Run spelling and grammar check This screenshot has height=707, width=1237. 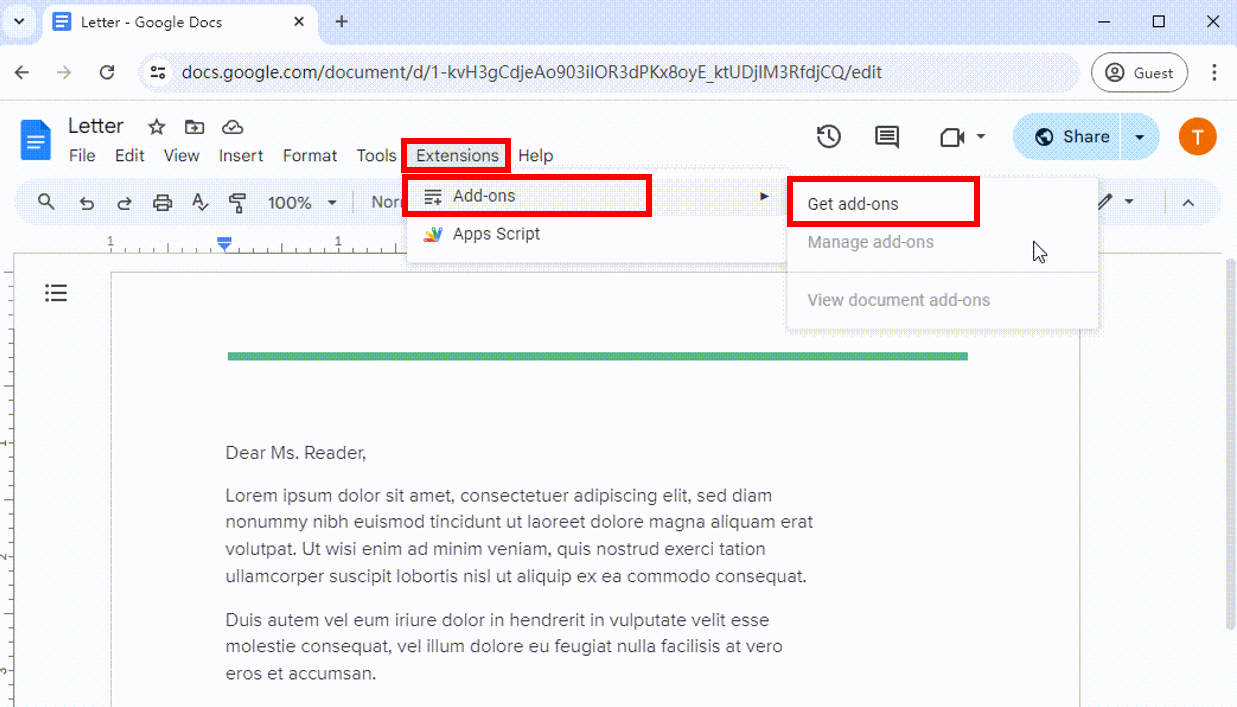pos(200,203)
